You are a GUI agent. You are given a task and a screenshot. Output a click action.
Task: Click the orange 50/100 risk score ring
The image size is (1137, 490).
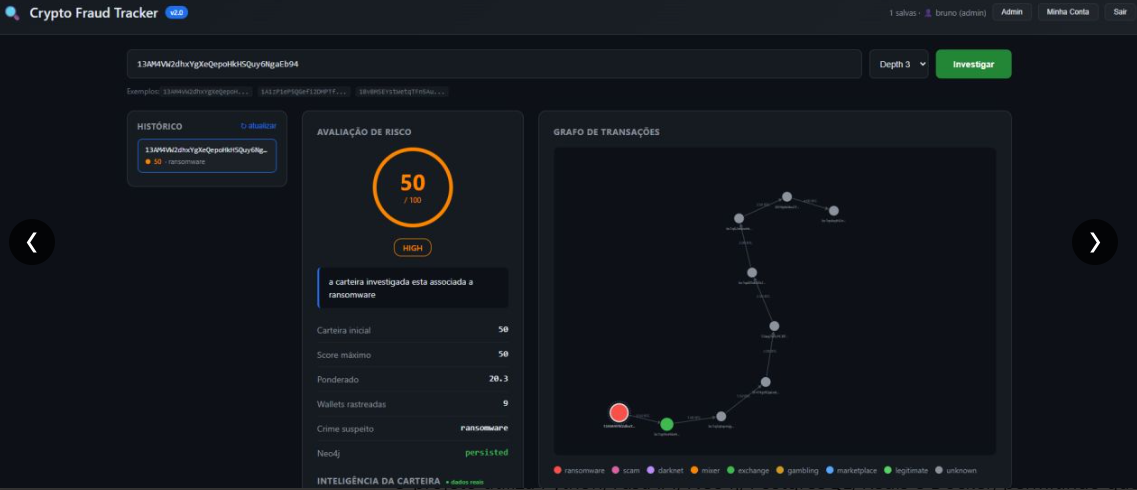point(413,188)
